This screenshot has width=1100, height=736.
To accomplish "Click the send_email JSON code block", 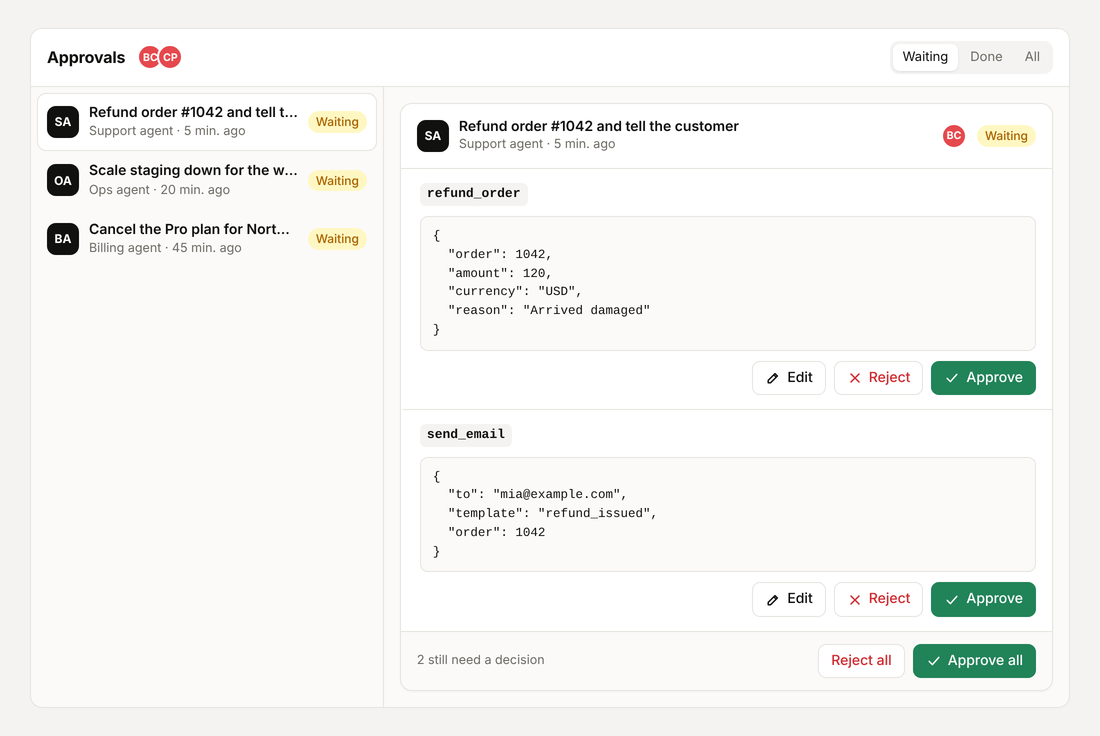I will (727, 514).
